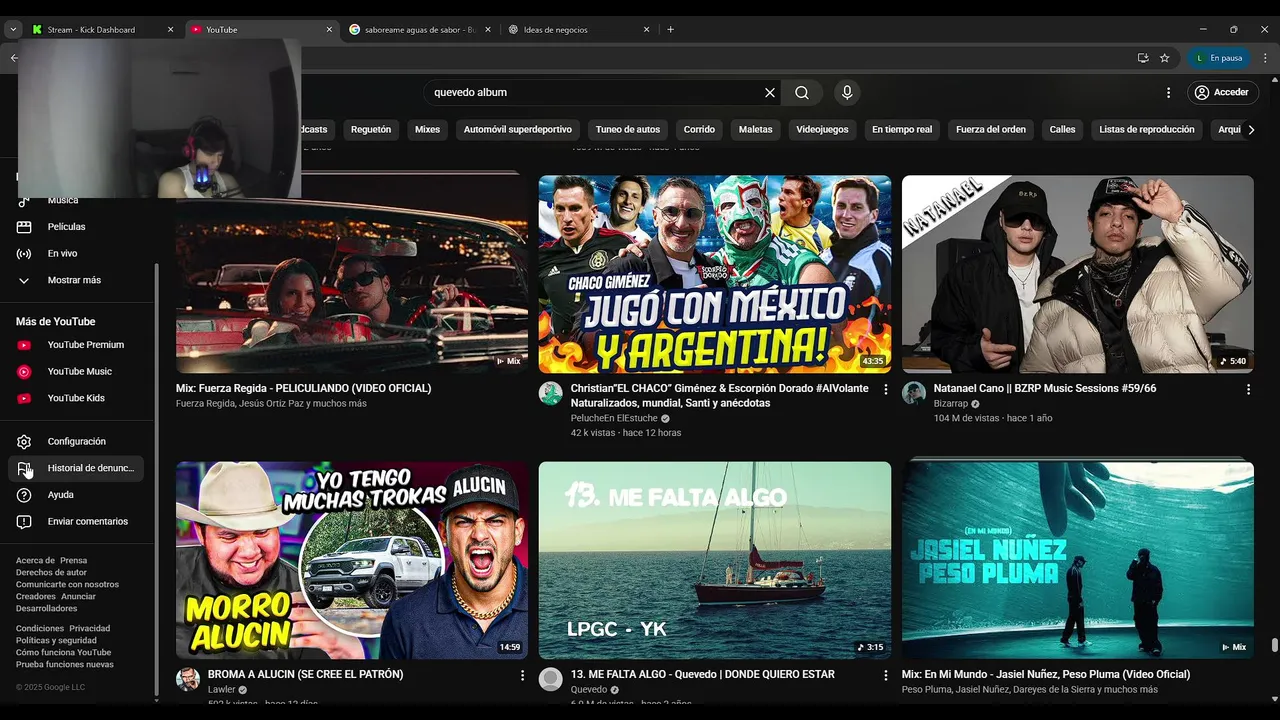Open Historial de denuncias in sidebar

coord(78,468)
